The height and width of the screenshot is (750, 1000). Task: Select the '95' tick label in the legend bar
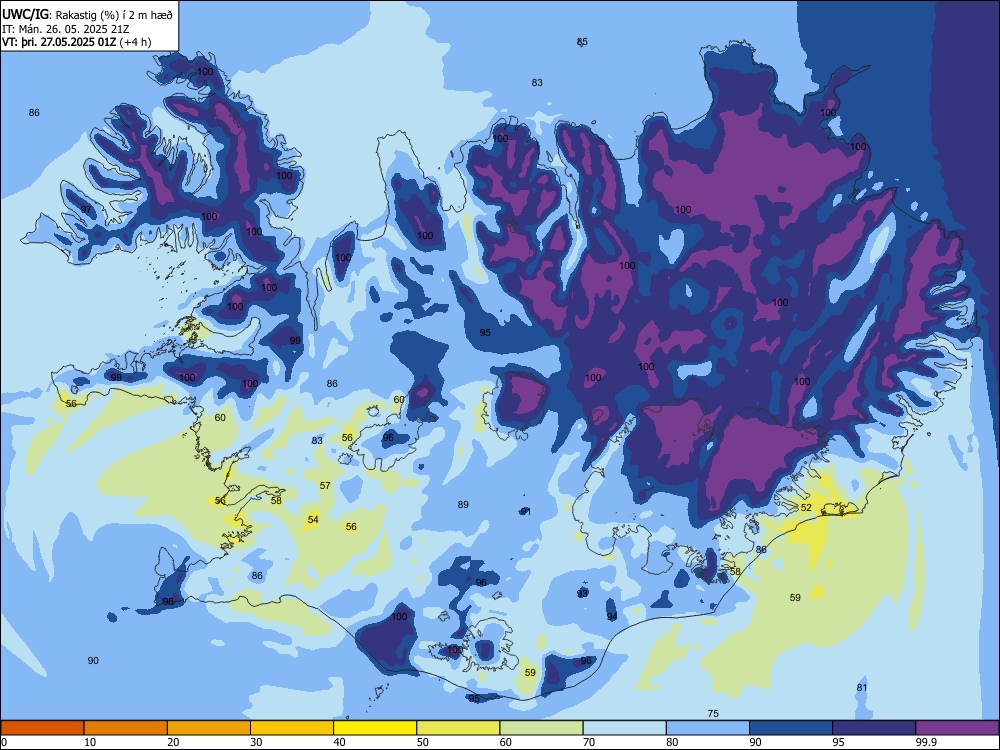(x=839, y=742)
